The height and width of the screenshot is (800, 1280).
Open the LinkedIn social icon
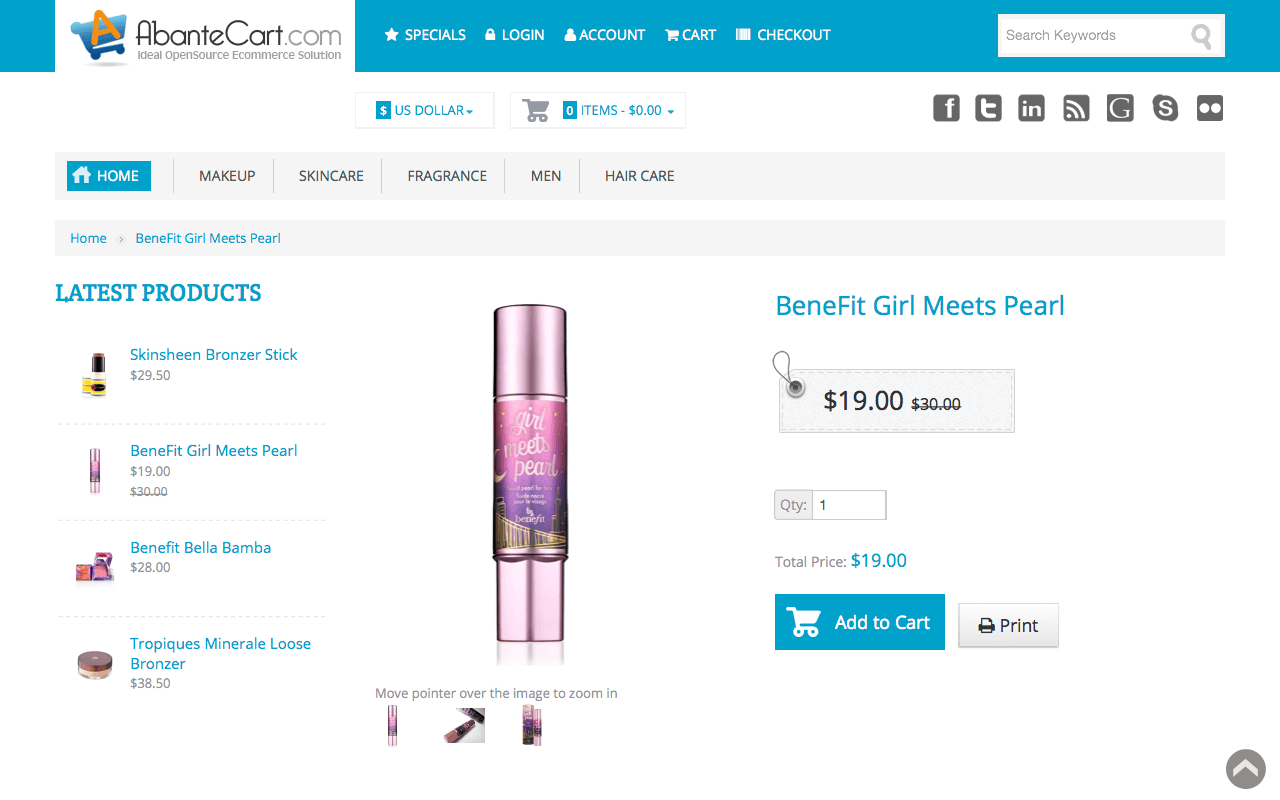[1031, 108]
